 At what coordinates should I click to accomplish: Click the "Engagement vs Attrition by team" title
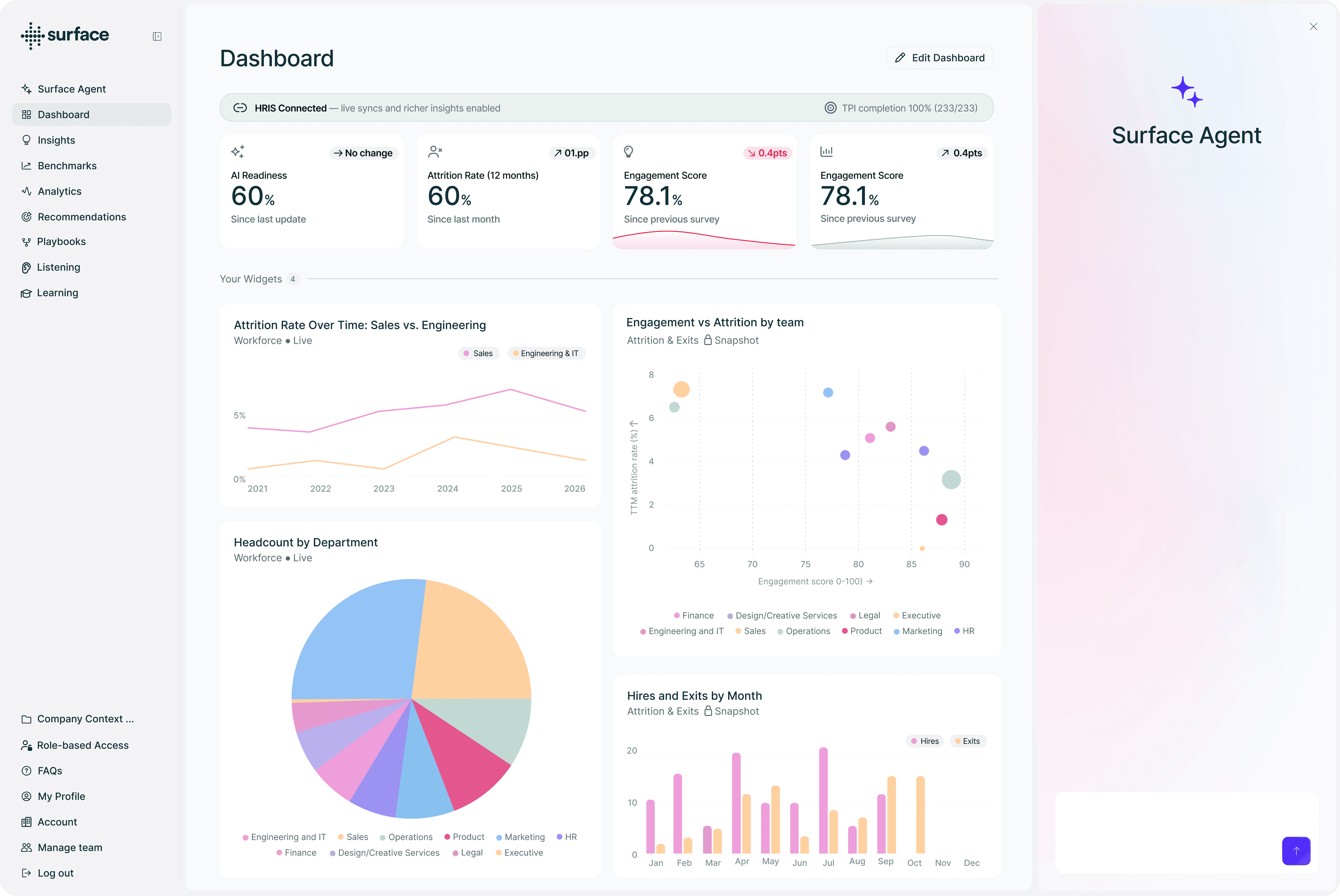click(715, 323)
